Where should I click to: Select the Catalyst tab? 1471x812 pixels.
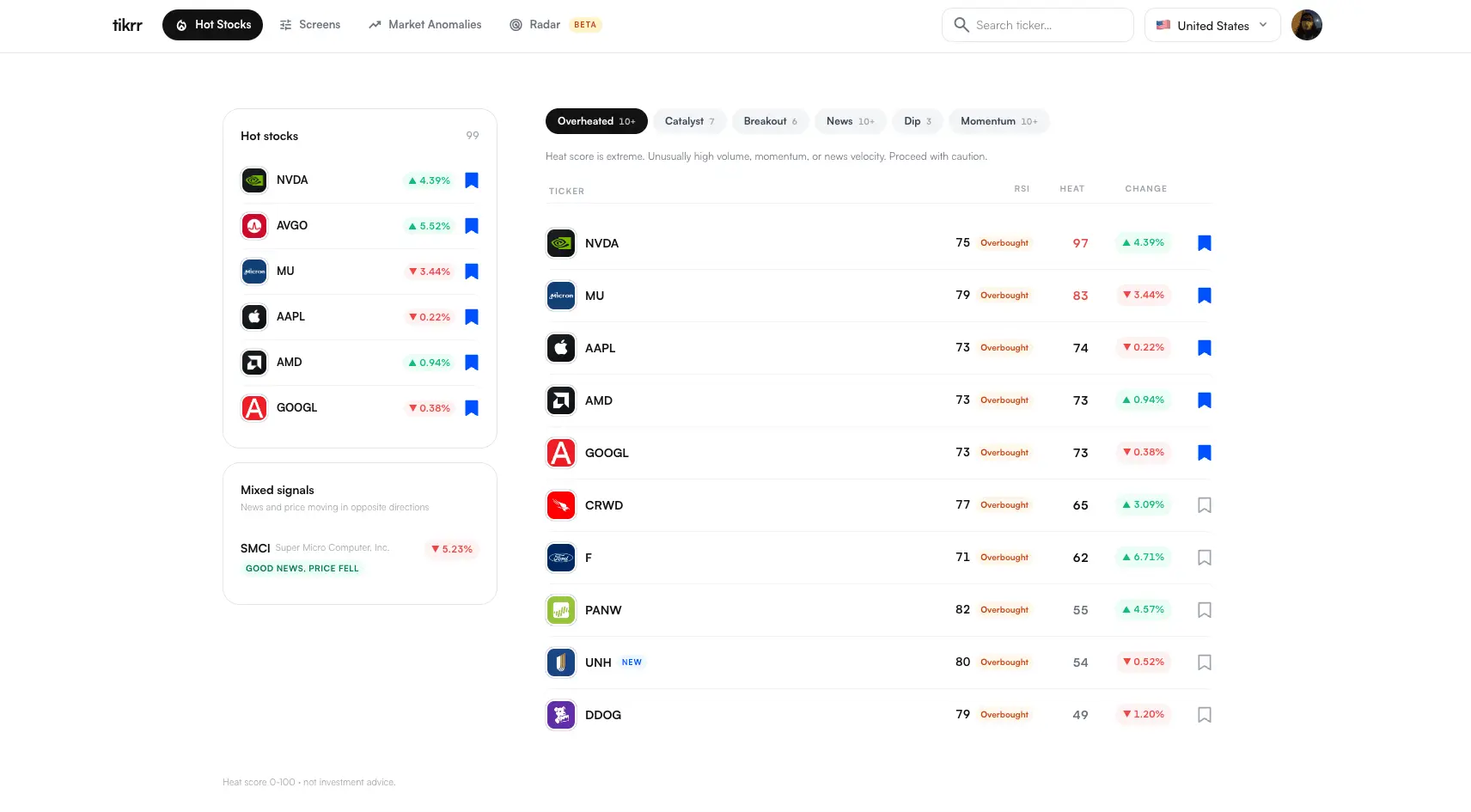690,121
